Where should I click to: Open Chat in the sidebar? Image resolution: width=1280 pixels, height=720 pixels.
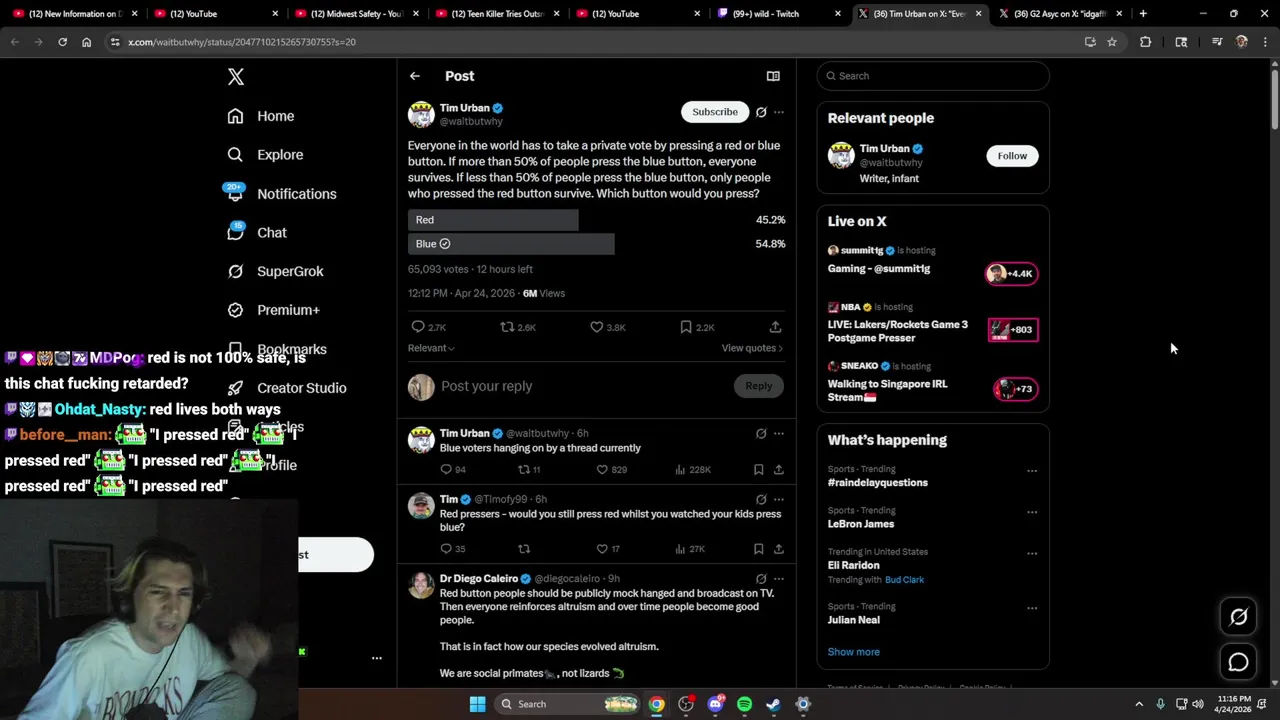point(257,232)
